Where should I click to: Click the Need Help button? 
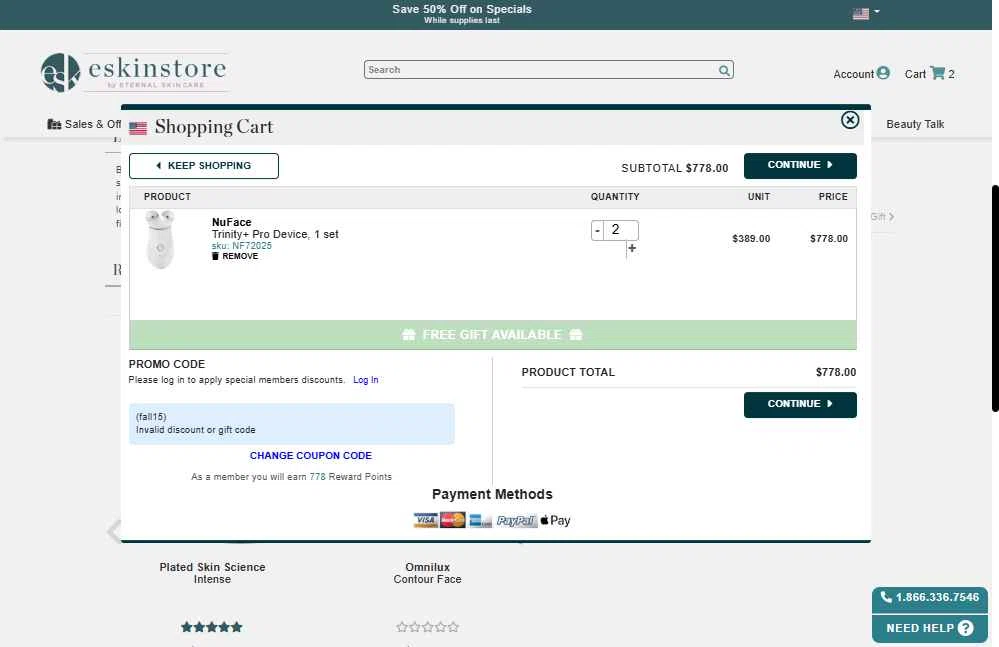pos(930,629)
